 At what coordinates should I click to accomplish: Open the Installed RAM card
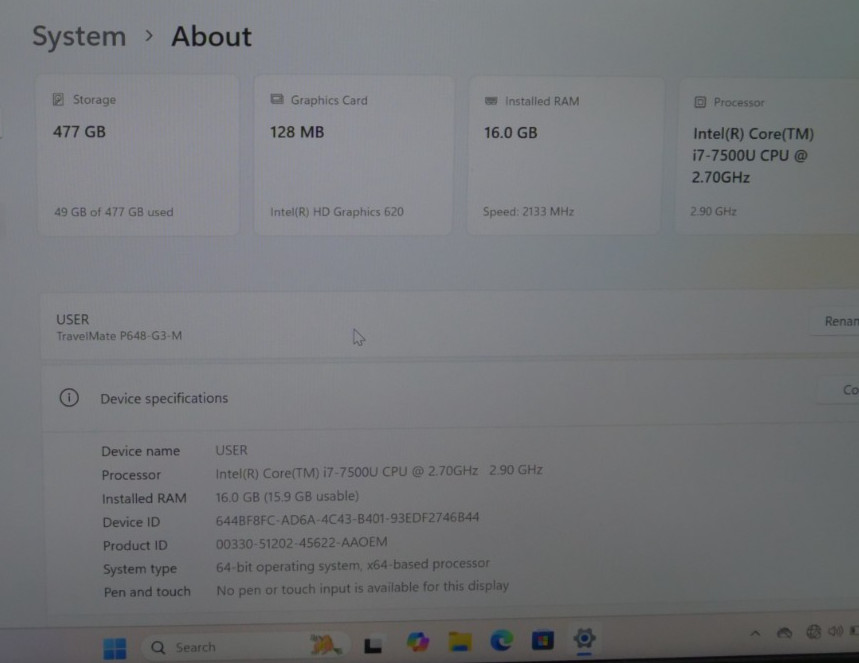[x=565, y=157]
